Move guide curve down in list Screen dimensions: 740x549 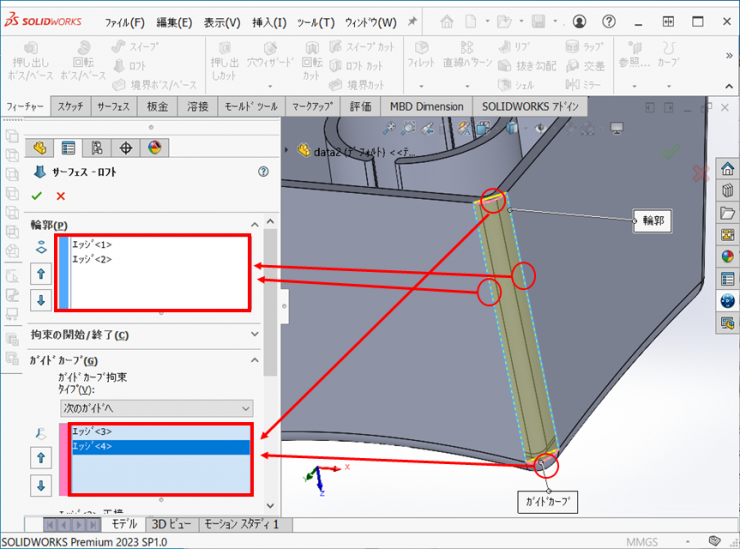tap(41, 486)
